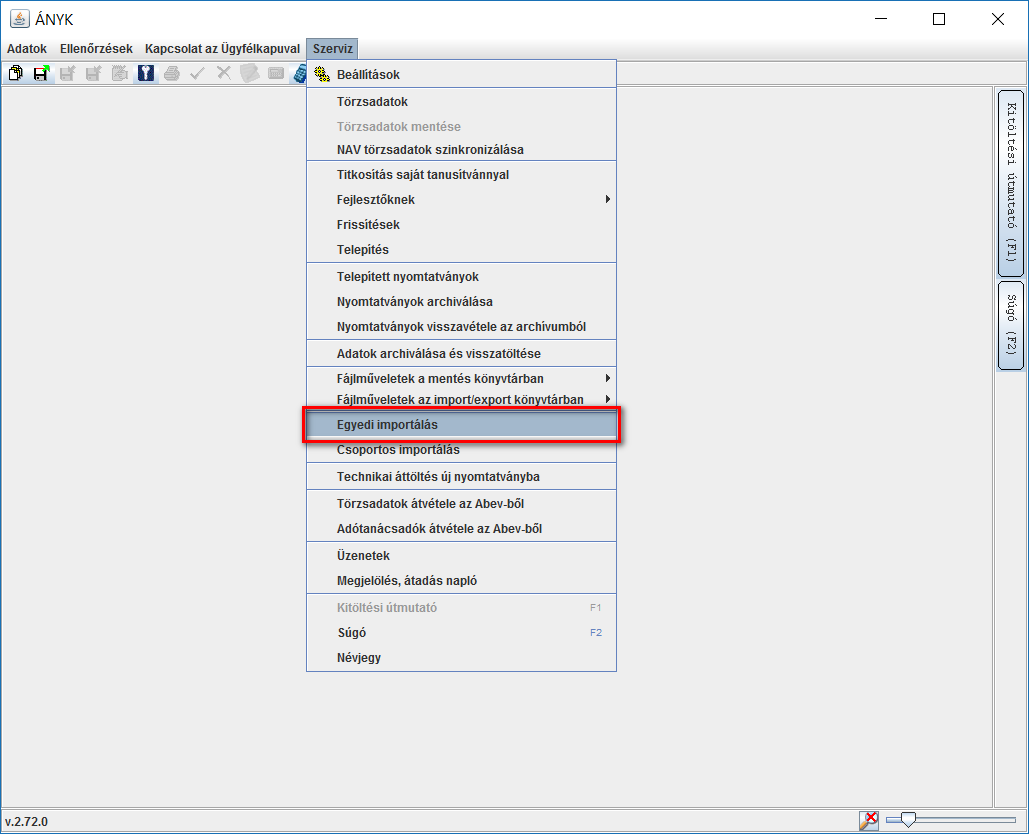
Task: Maximize the ÁNYK window
Action: coord(939,19)
